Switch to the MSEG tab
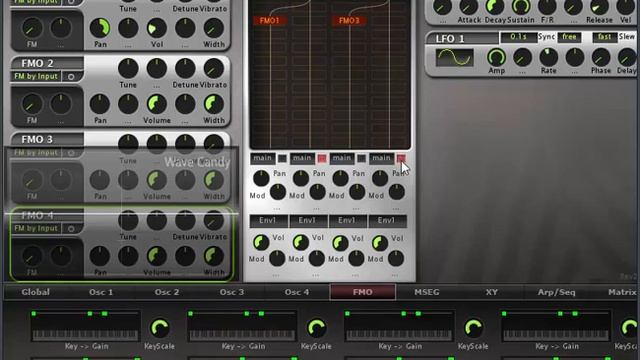The image size is (640, 360). coord(427,292)
